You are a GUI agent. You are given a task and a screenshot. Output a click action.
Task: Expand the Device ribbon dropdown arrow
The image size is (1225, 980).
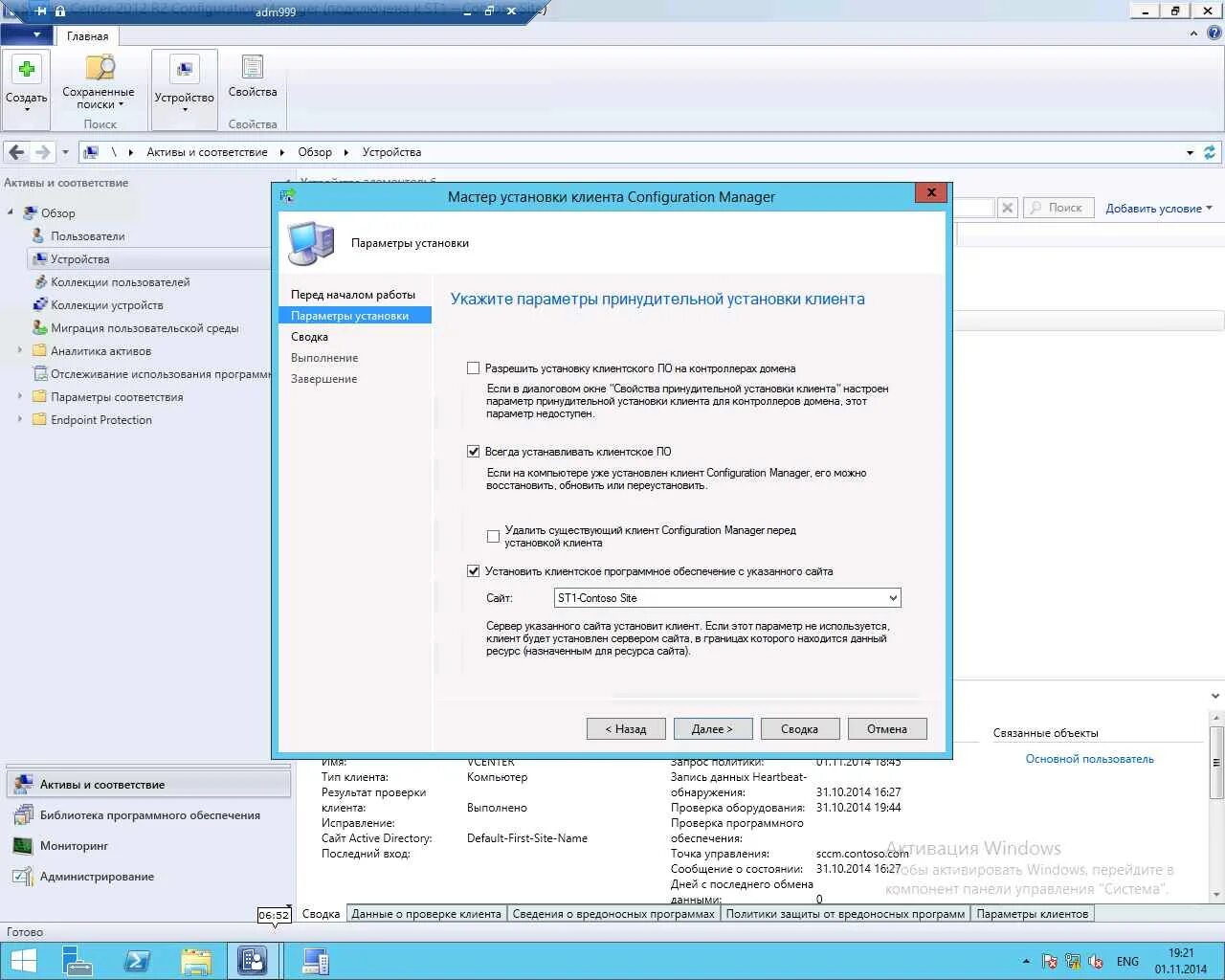[185, 110]
